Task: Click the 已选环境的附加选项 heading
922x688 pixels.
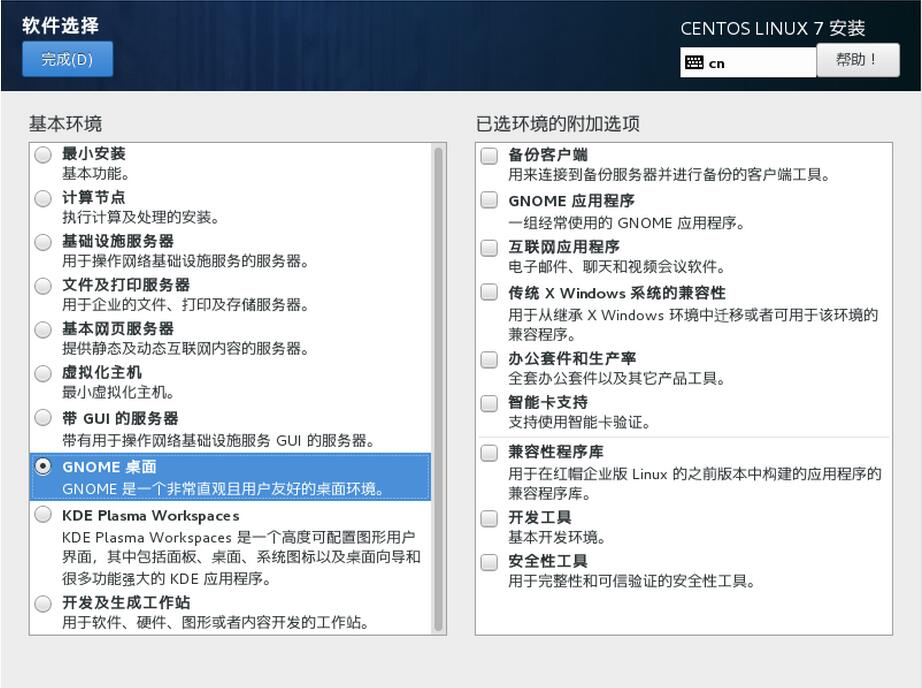Action: [557, 124]
